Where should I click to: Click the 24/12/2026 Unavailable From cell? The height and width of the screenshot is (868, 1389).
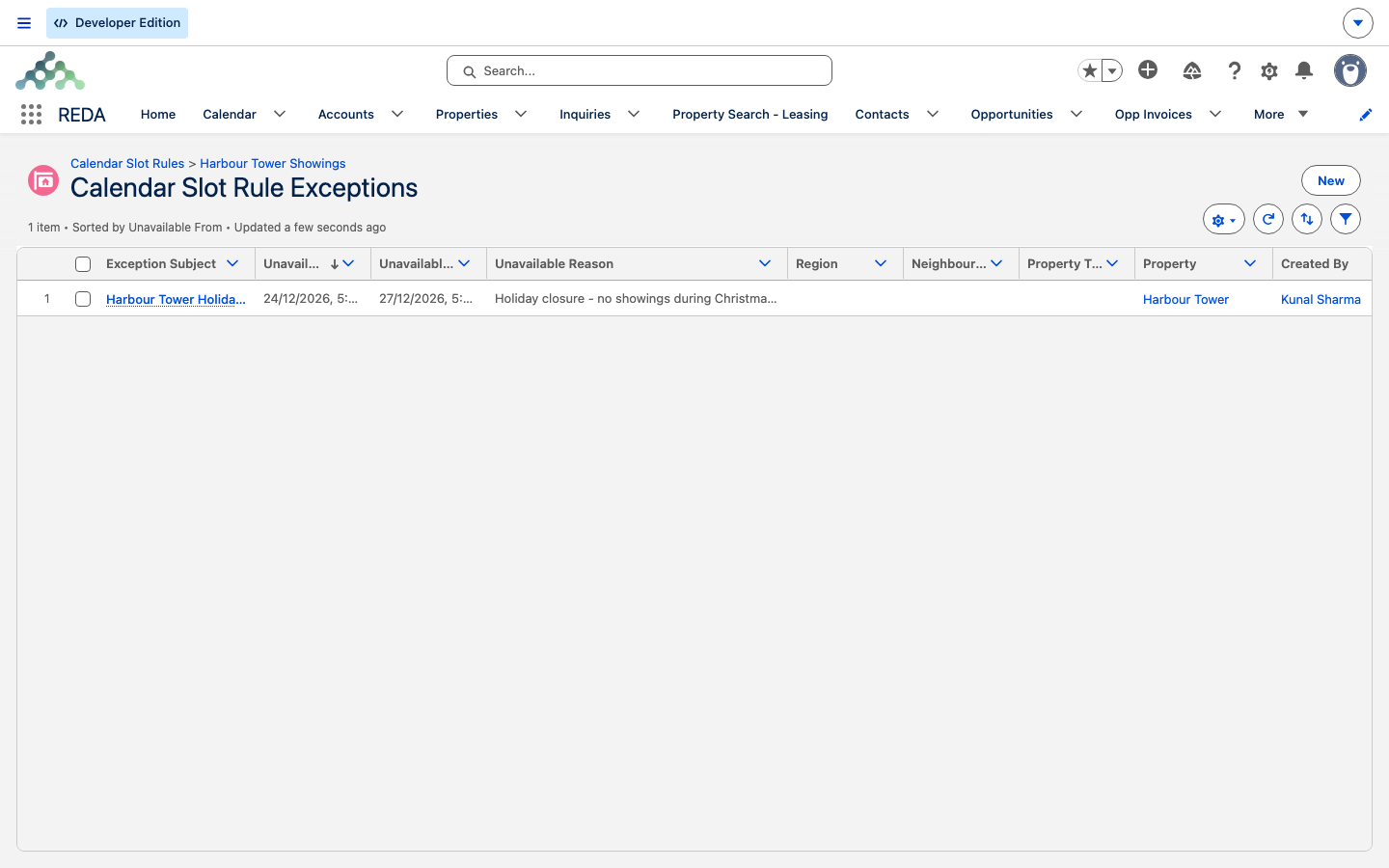click(x=311, y=298)
